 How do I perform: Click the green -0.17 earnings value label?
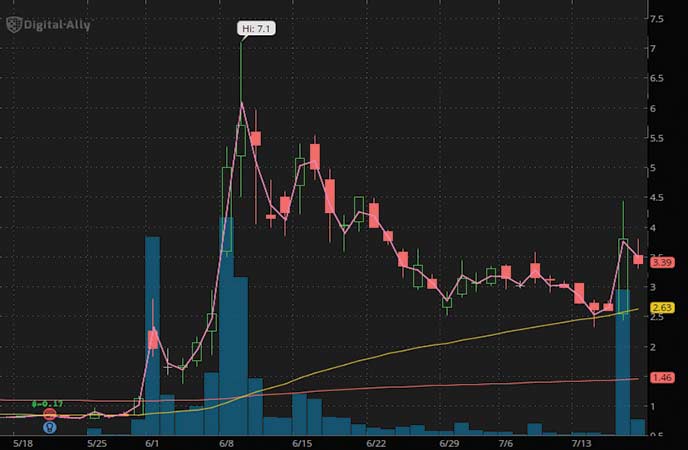click(x=47, y=404)
